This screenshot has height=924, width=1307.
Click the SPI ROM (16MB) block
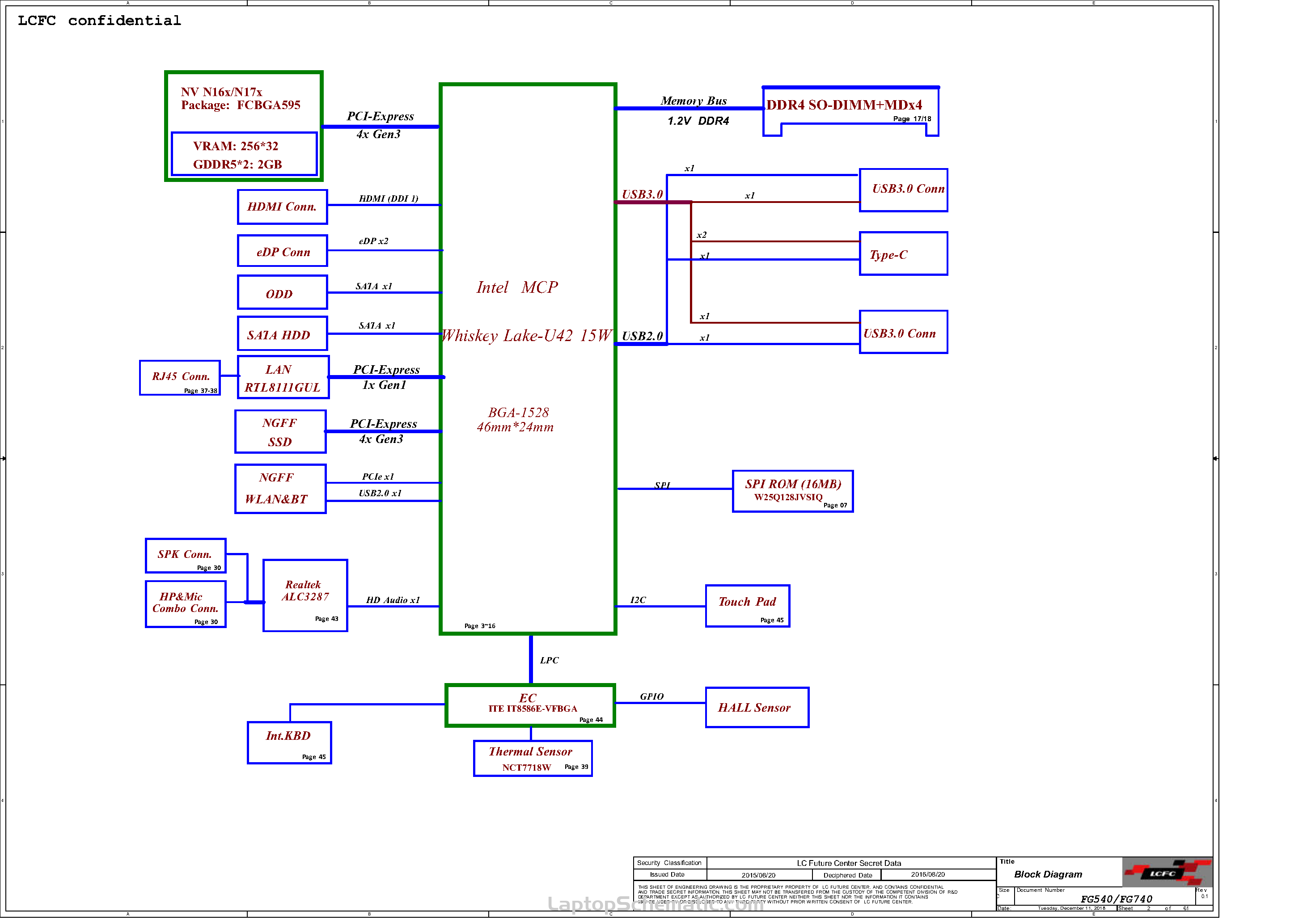tap(794, 492)
